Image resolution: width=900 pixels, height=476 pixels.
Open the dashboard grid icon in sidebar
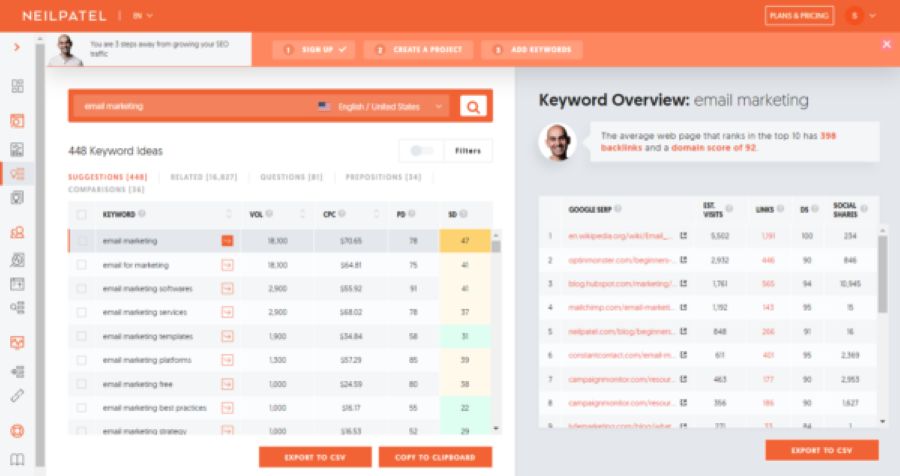click(17, 86)
